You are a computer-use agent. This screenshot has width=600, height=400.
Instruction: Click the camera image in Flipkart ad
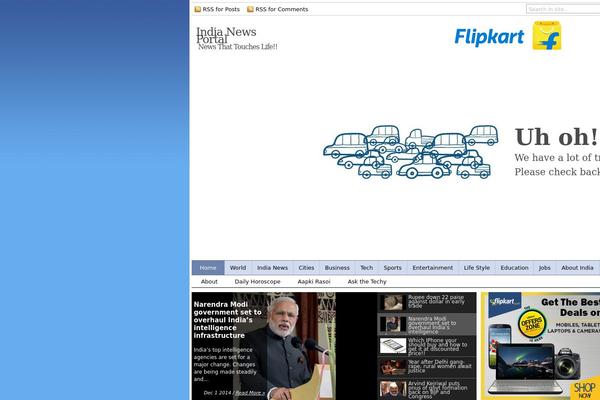point(567,364)
